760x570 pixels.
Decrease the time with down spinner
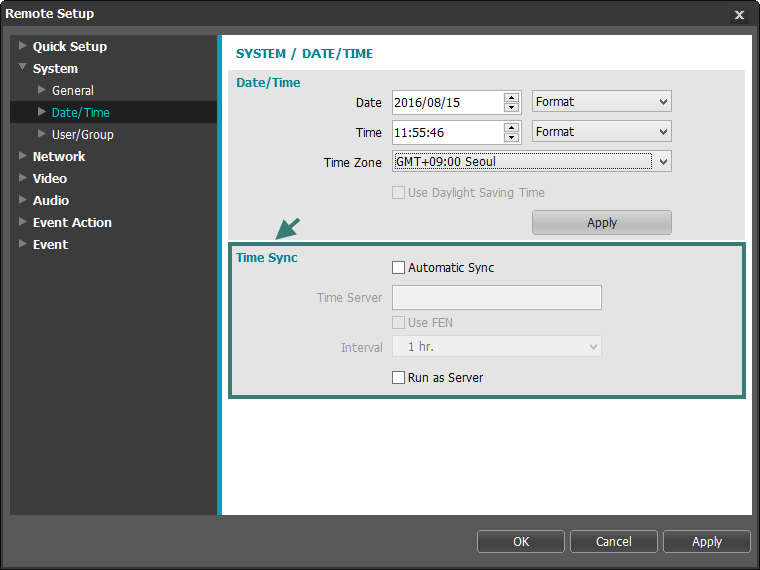[x=511, y=138]
